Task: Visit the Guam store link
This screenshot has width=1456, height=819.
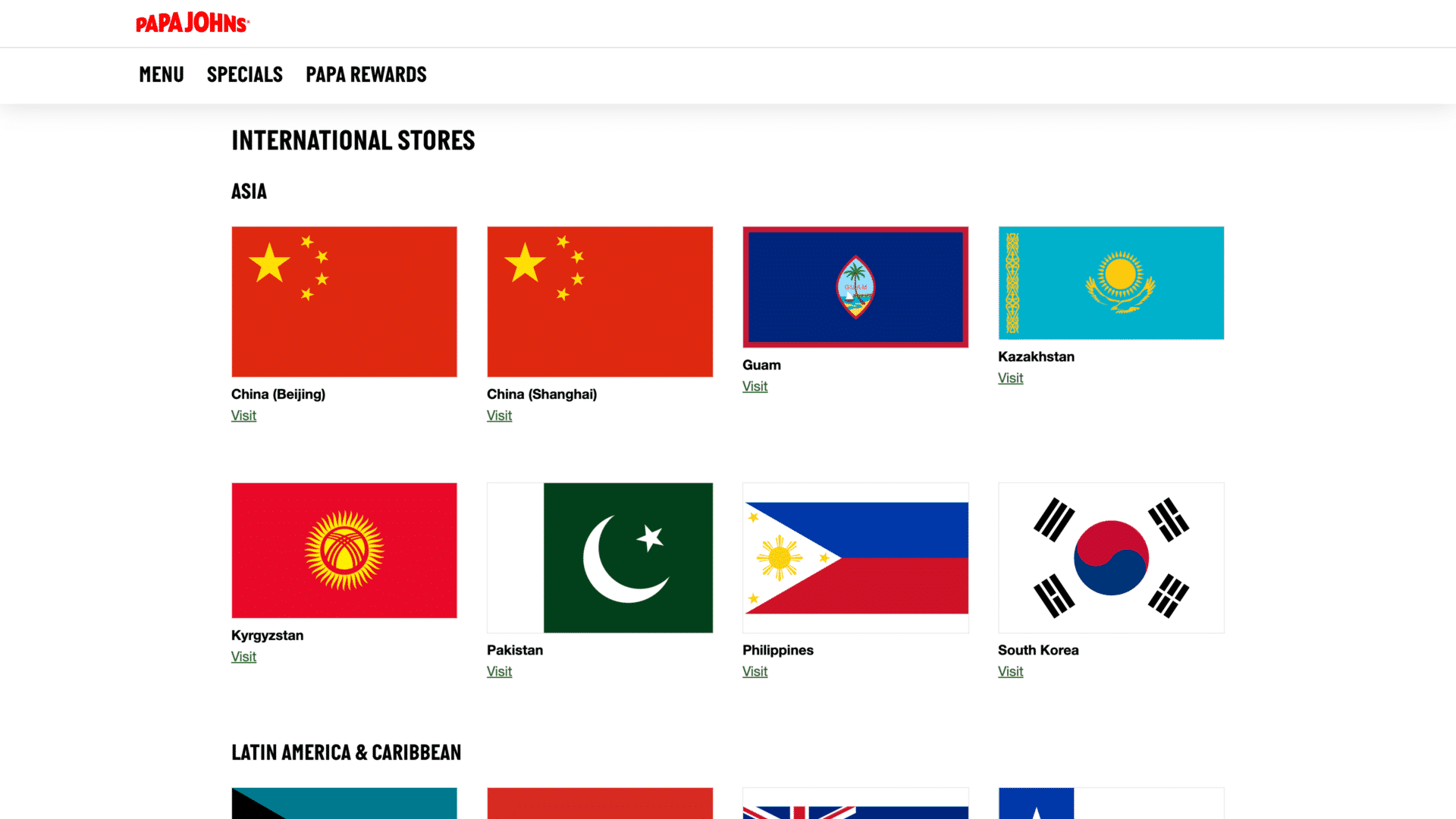Action: tap(755, 386)
